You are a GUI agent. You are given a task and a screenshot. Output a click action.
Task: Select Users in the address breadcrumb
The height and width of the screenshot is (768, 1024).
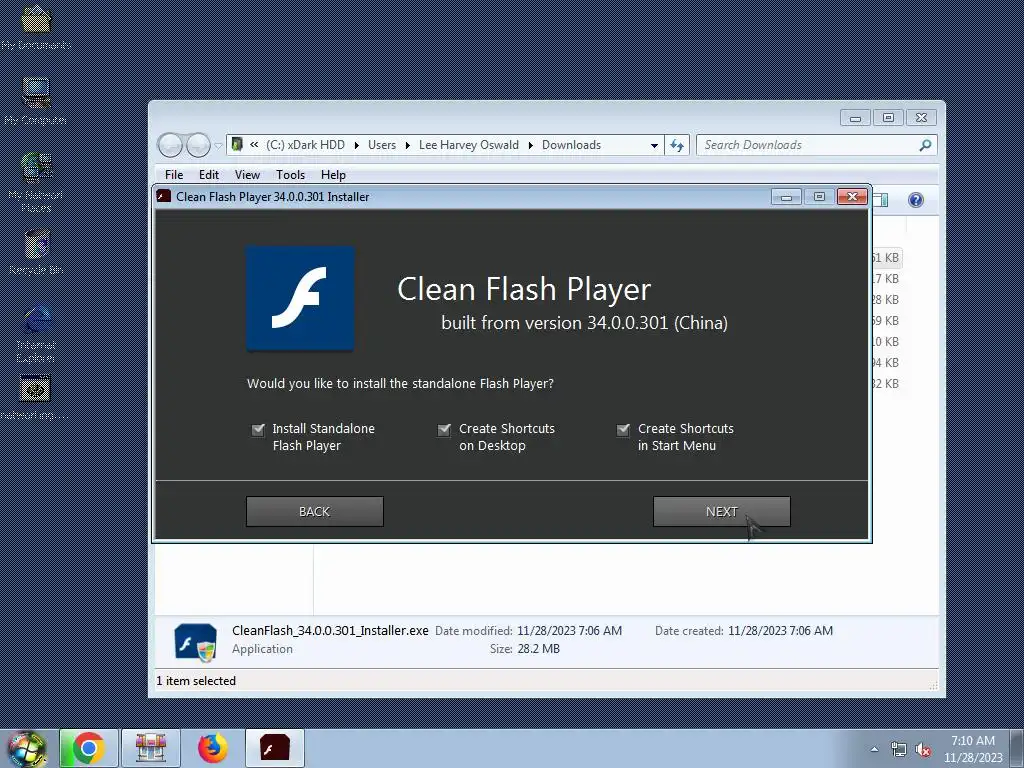coord(381,145)
